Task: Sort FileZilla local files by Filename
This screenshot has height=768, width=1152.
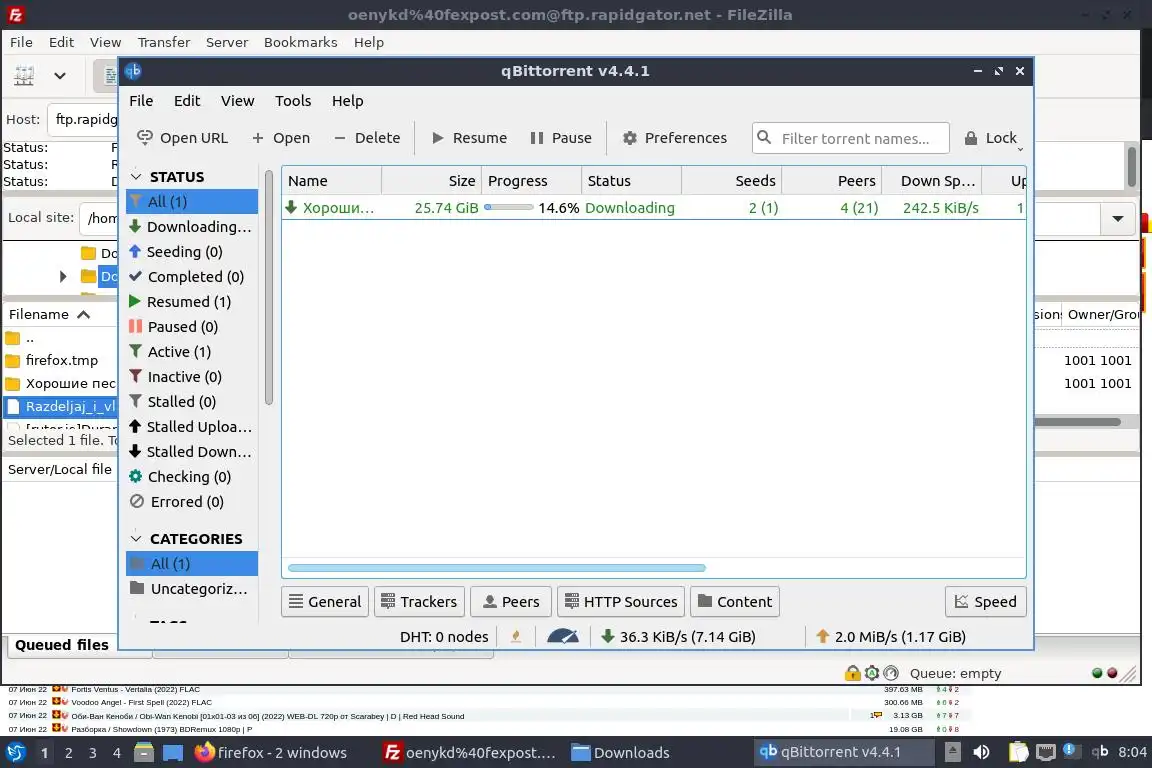Action: (x=61, y=315)
